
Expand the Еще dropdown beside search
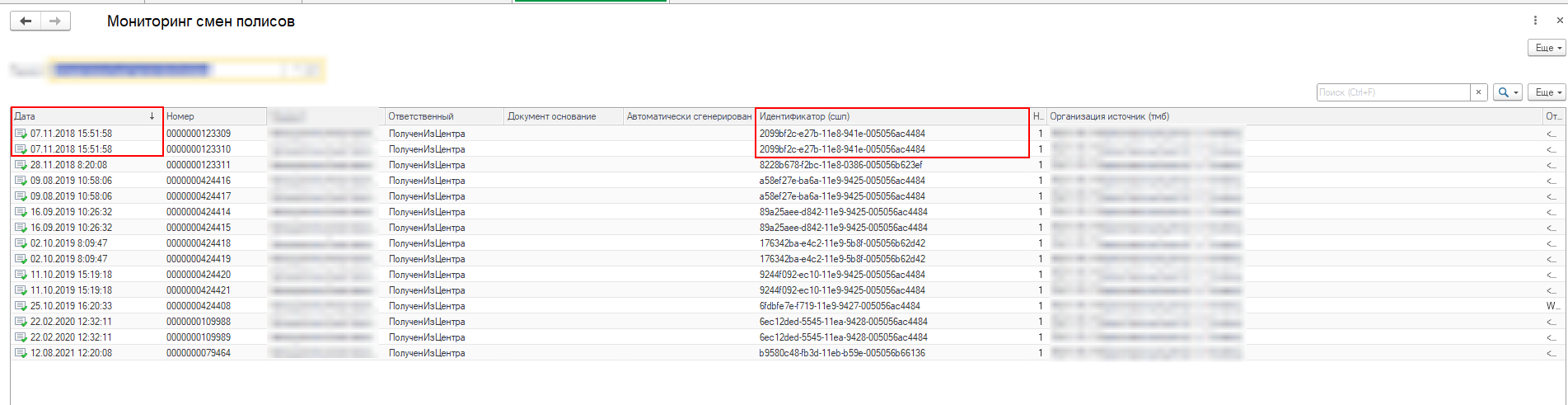[x=1547, y=92]
